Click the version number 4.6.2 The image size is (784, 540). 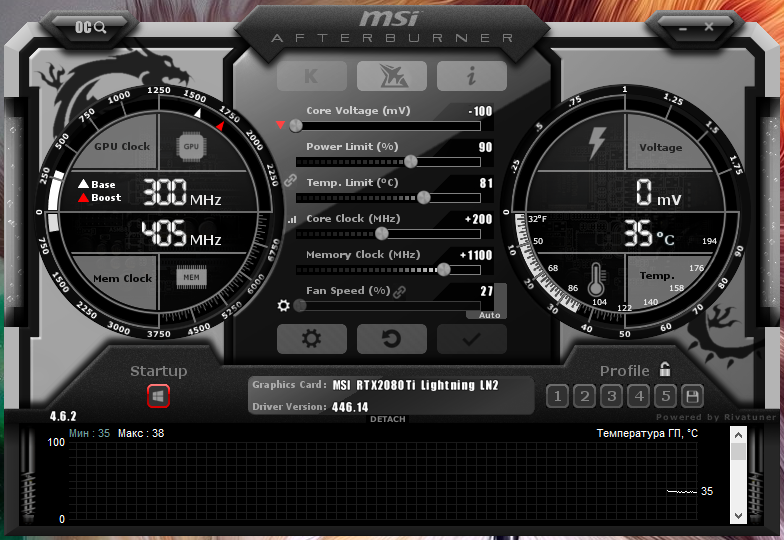[63, 416]
